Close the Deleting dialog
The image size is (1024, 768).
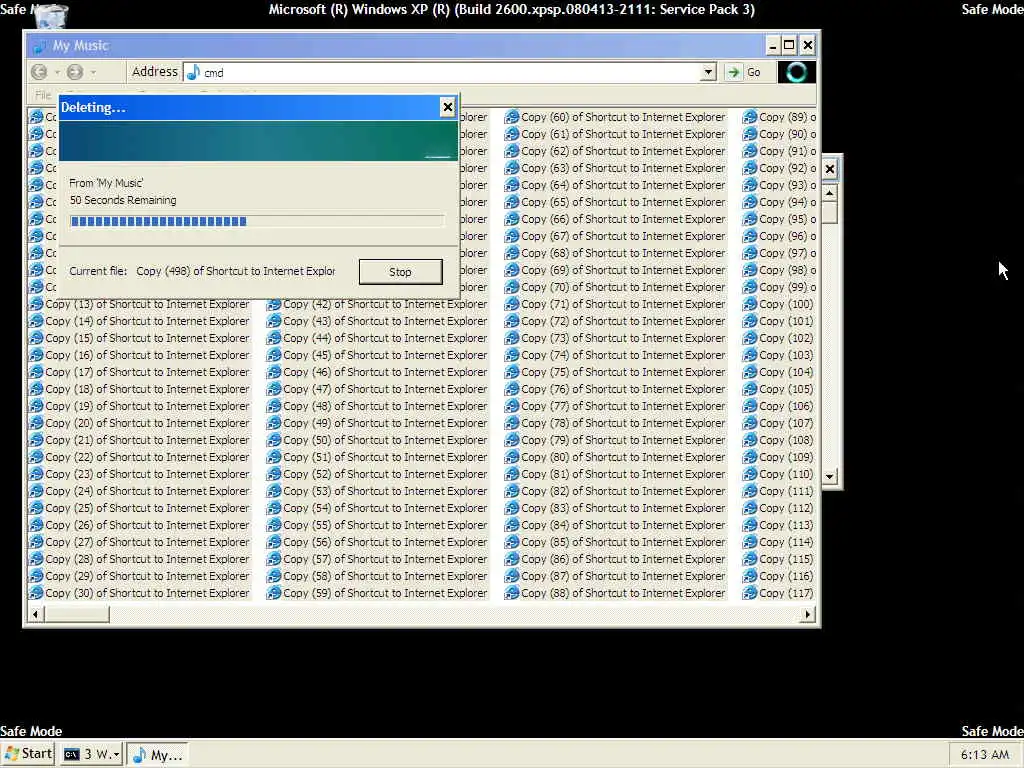point(447,107)
